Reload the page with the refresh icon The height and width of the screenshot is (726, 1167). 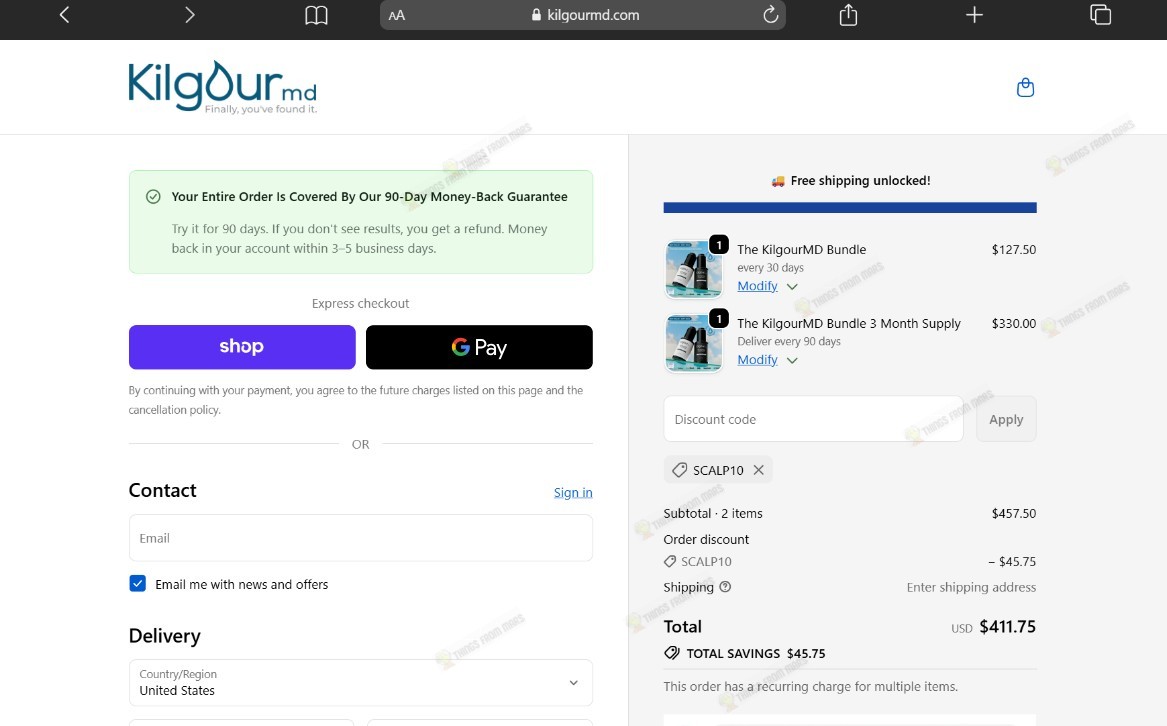point(770,15)
